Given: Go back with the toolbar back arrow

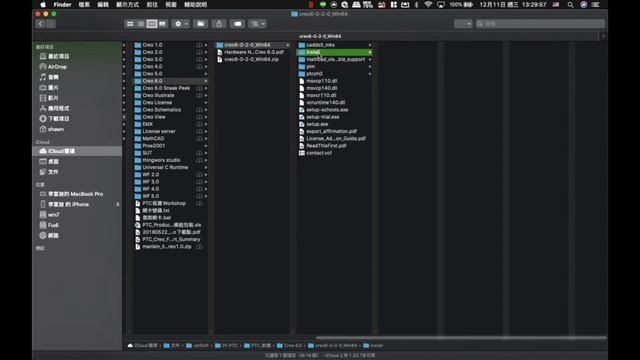Looking at the screenshot, I should [40, 24].
